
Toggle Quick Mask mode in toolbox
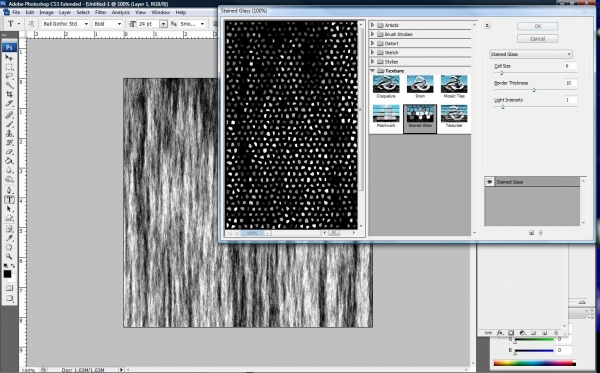click(9, 288)
